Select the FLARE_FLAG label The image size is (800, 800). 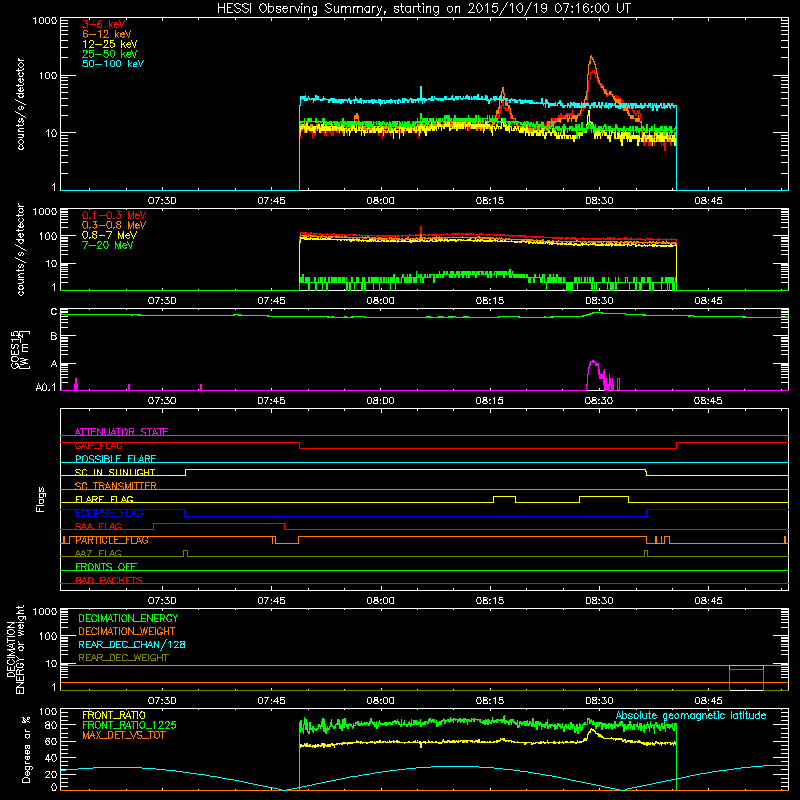click(x=104, y=499)
